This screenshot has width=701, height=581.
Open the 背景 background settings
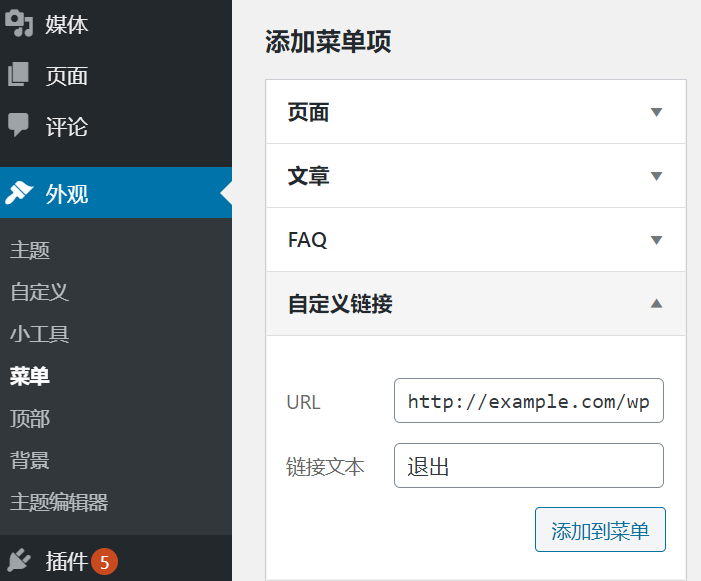[30, 460]
